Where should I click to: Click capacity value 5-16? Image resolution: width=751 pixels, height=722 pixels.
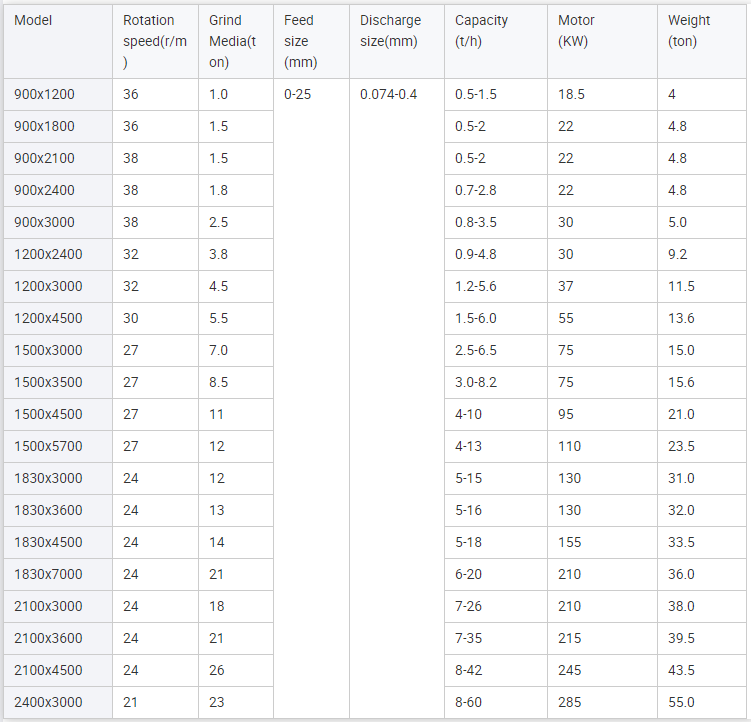point(468,510)
